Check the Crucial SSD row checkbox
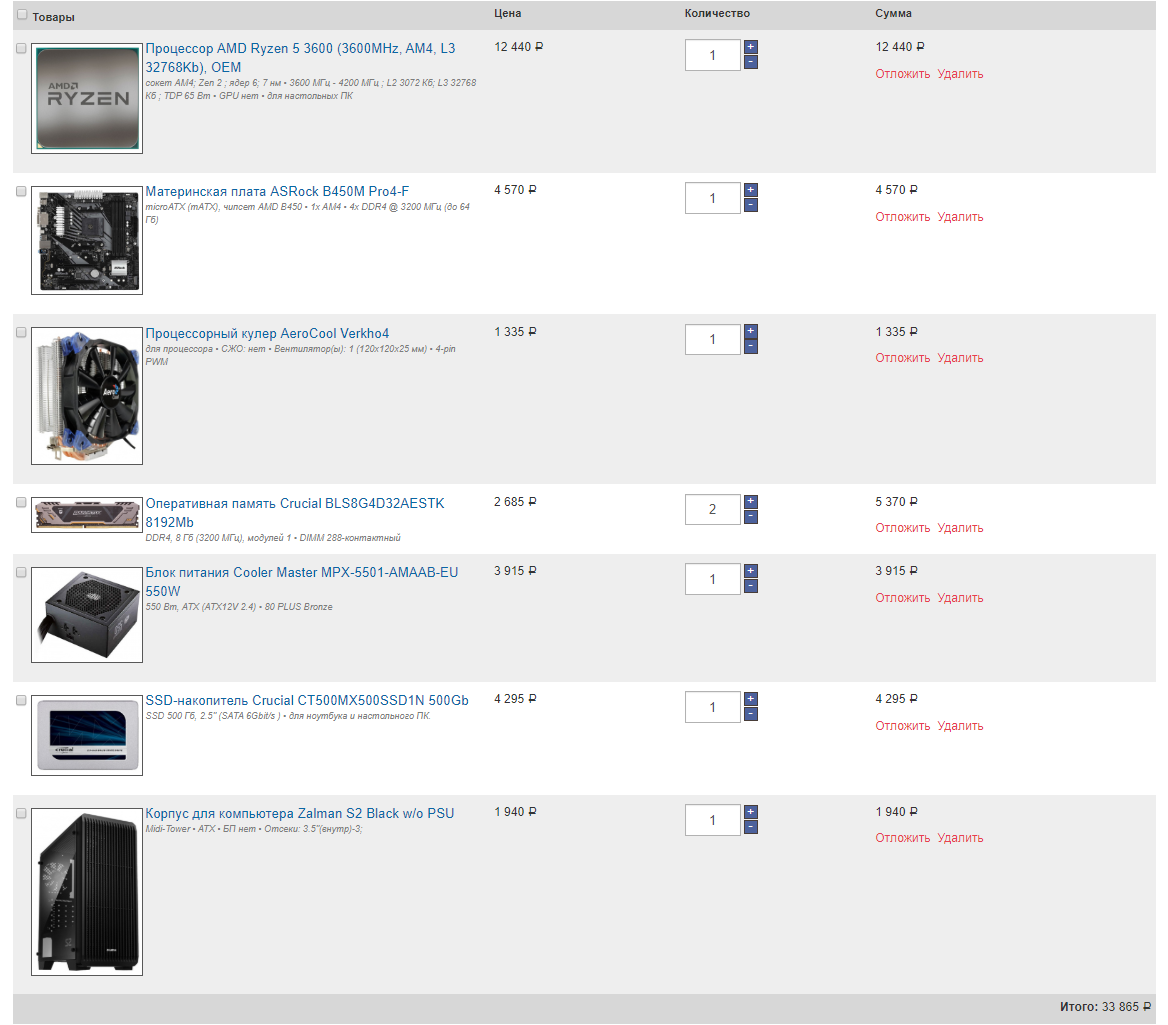Viewport: 1168px width, 1025px height. point(22,700)
